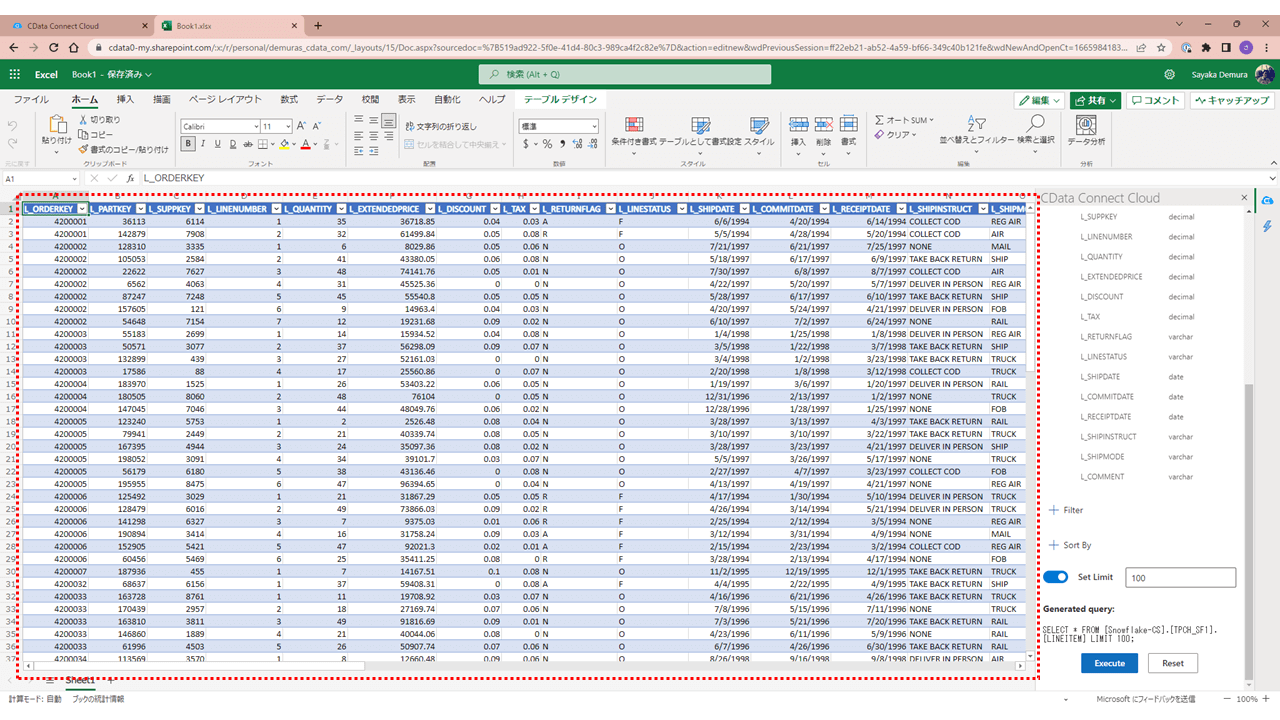This screenshot has width=1280, height=720.
Task: Click the Execute button
Action: point(1109,663)
